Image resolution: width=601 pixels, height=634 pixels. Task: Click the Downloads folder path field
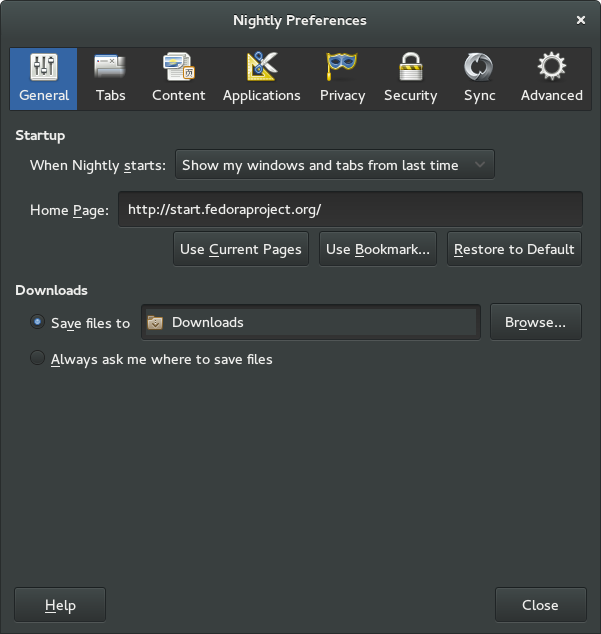click(x=311, y=322)
